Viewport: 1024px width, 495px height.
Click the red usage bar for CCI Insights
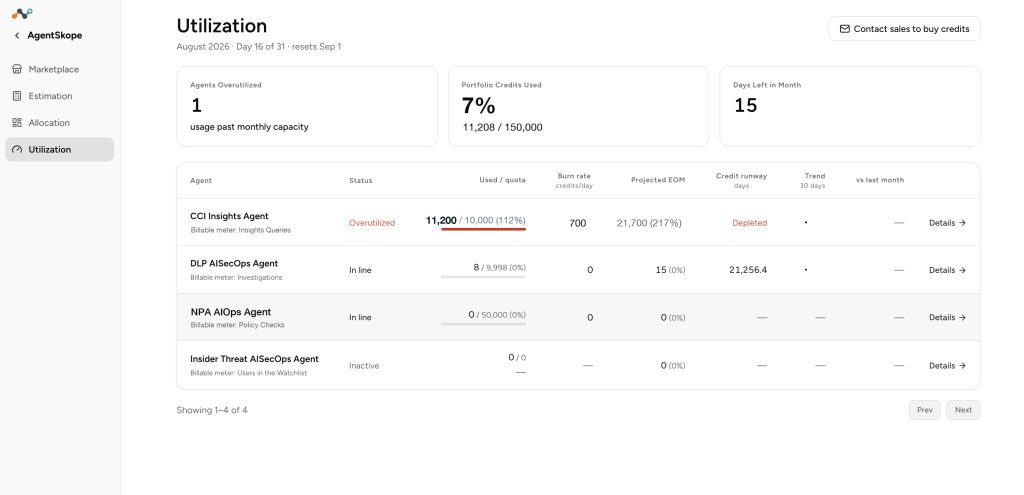(483, 229)
